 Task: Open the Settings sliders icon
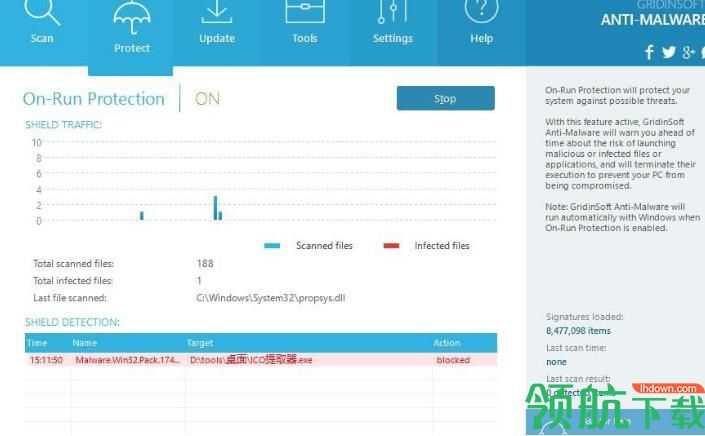(x=393, y=12)
